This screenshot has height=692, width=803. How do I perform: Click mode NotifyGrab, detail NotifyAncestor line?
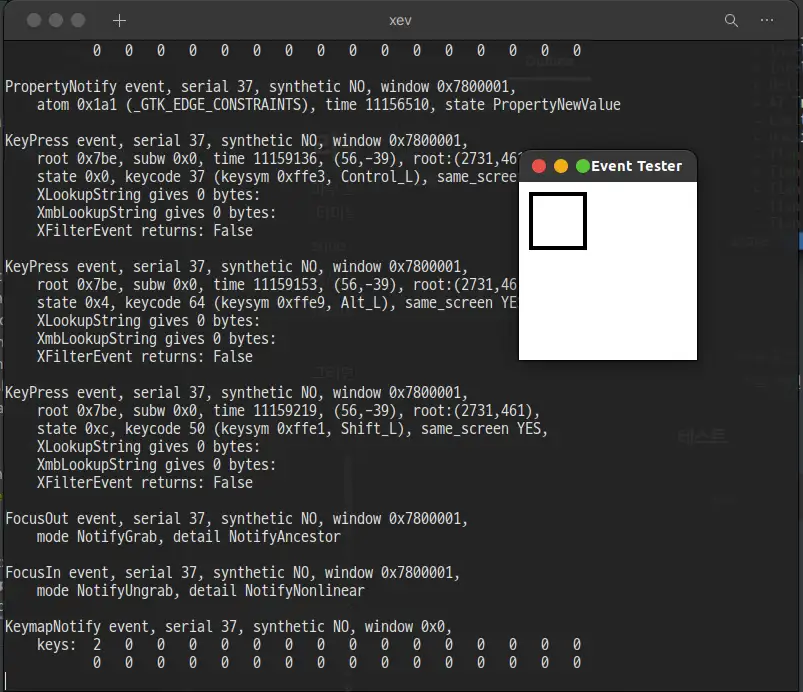point(188,537)
